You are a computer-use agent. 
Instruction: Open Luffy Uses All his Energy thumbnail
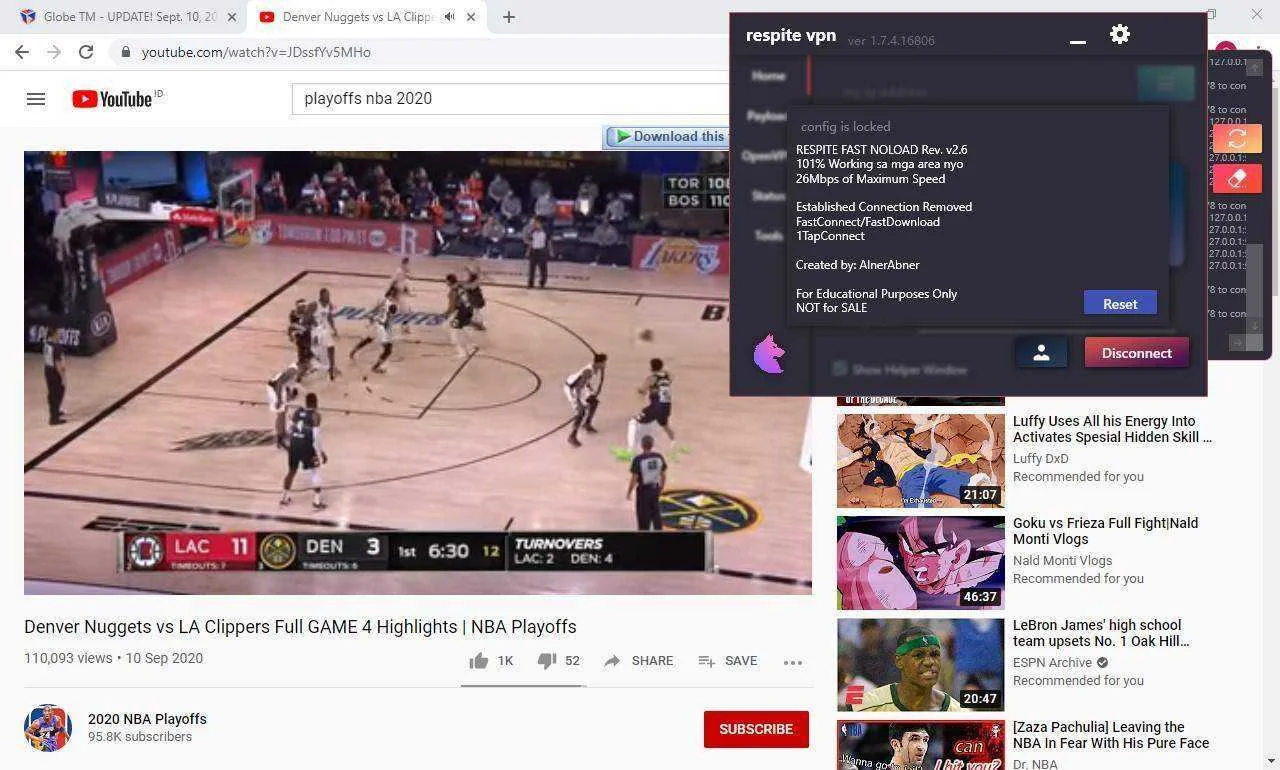pyautogui.click(x=921, y=461)
